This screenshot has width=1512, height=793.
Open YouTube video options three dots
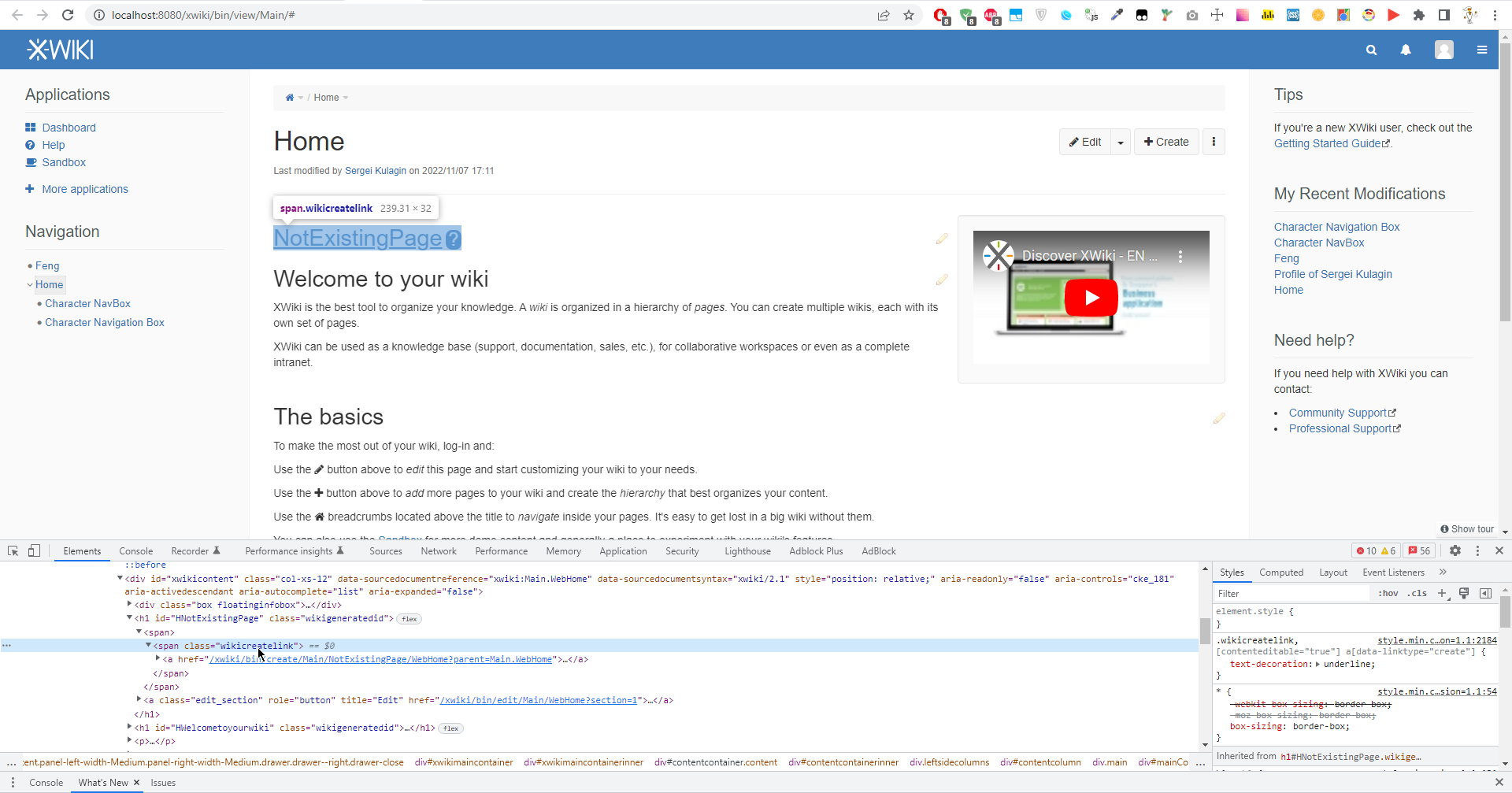point(1180,256)
